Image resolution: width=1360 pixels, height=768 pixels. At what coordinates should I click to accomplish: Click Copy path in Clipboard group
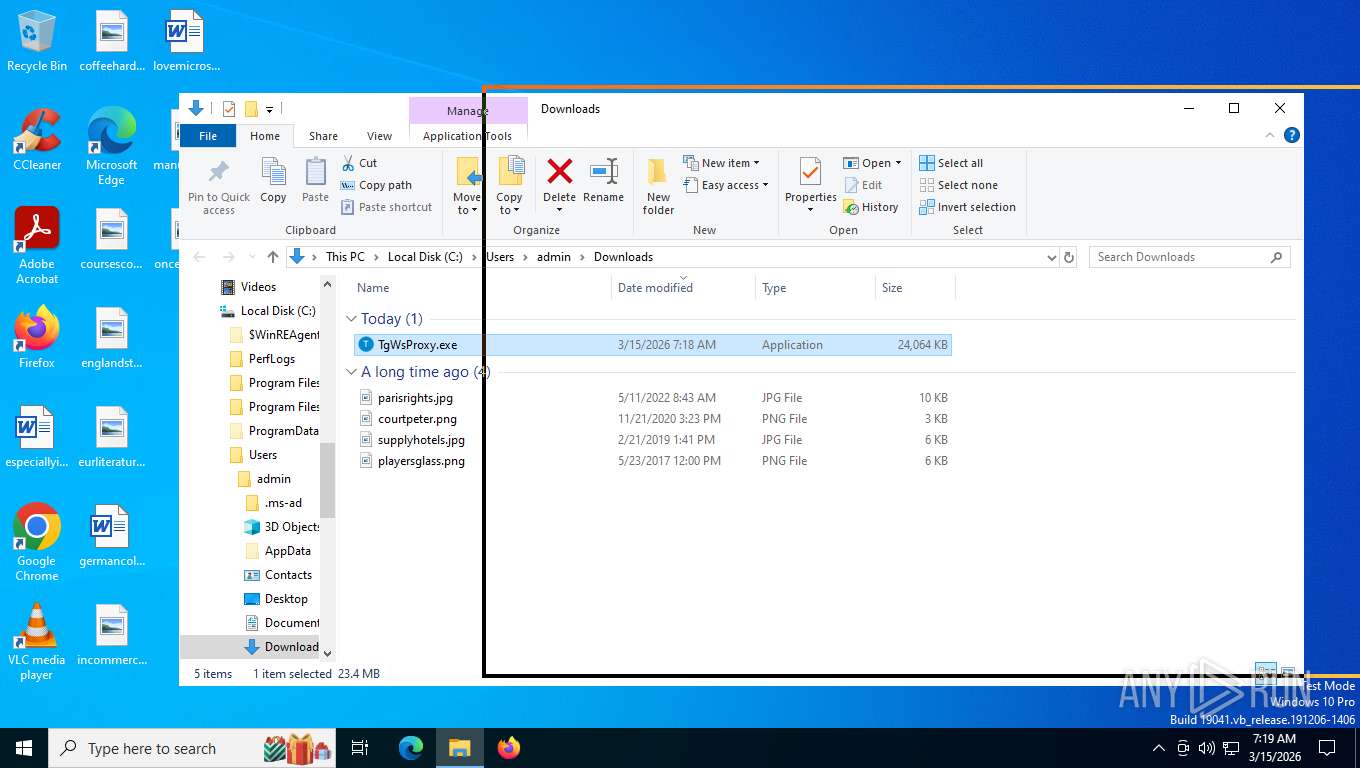coord(376,185)
